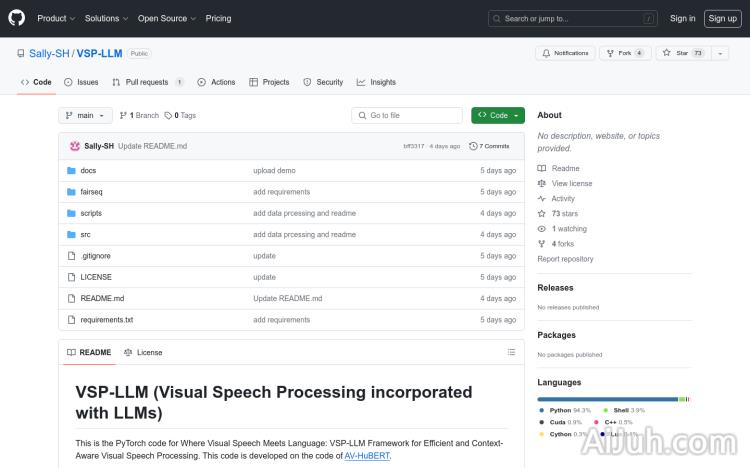The height and width of the screenshot is (468, 750).
Task: Switch to the License tab
Action: pos(143,352)
